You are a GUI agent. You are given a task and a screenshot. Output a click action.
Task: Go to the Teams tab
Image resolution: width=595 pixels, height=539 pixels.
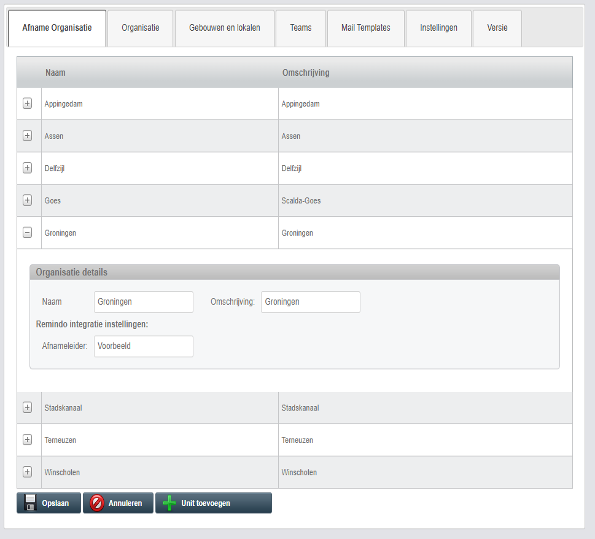click(301, 28)
